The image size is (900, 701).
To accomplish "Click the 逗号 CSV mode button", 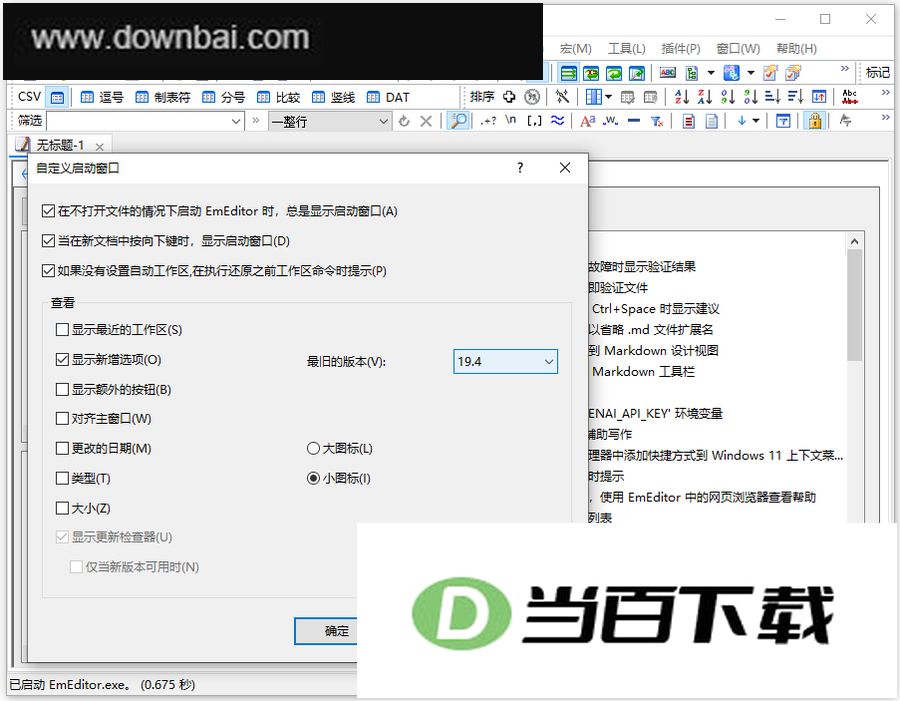I will pyautogui.click(x=102, y=98).
